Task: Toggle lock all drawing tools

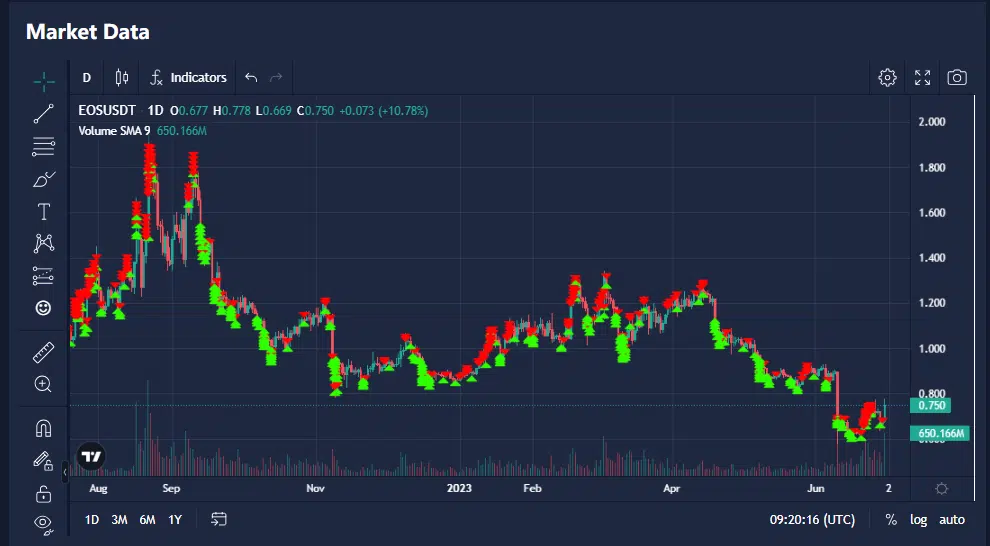Action: click(x=43, y=493)
